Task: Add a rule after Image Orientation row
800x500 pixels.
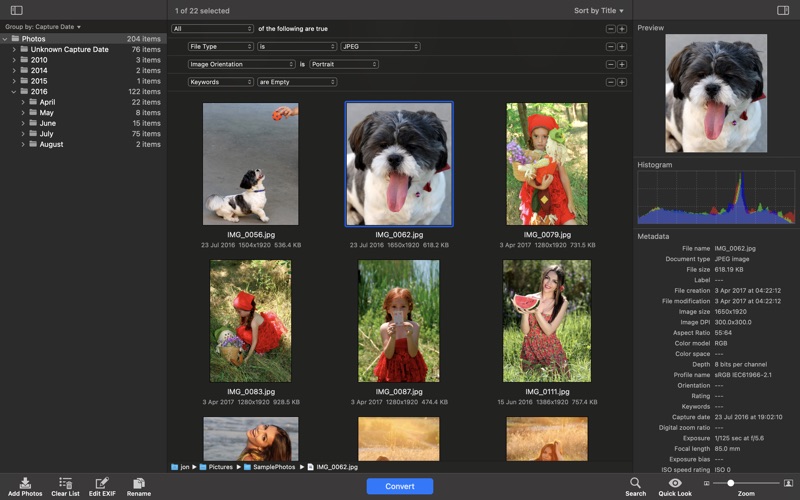Action: click(x=622, y=65)
